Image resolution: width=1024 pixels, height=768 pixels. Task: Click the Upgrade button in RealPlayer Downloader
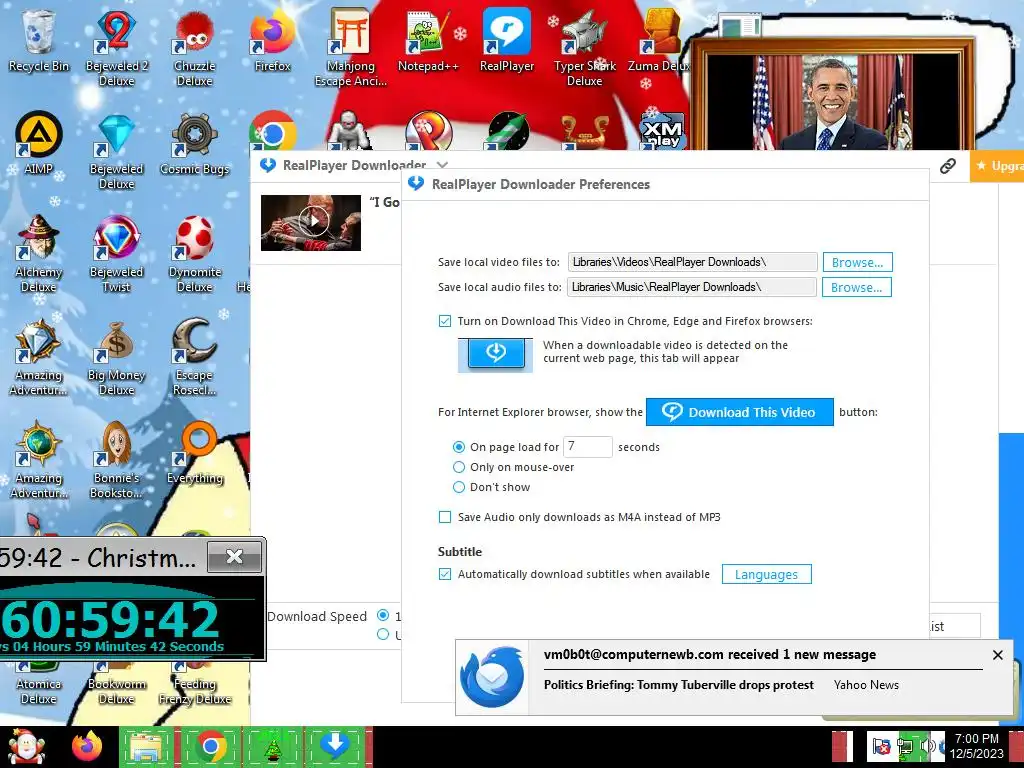[x=997, y=166]
